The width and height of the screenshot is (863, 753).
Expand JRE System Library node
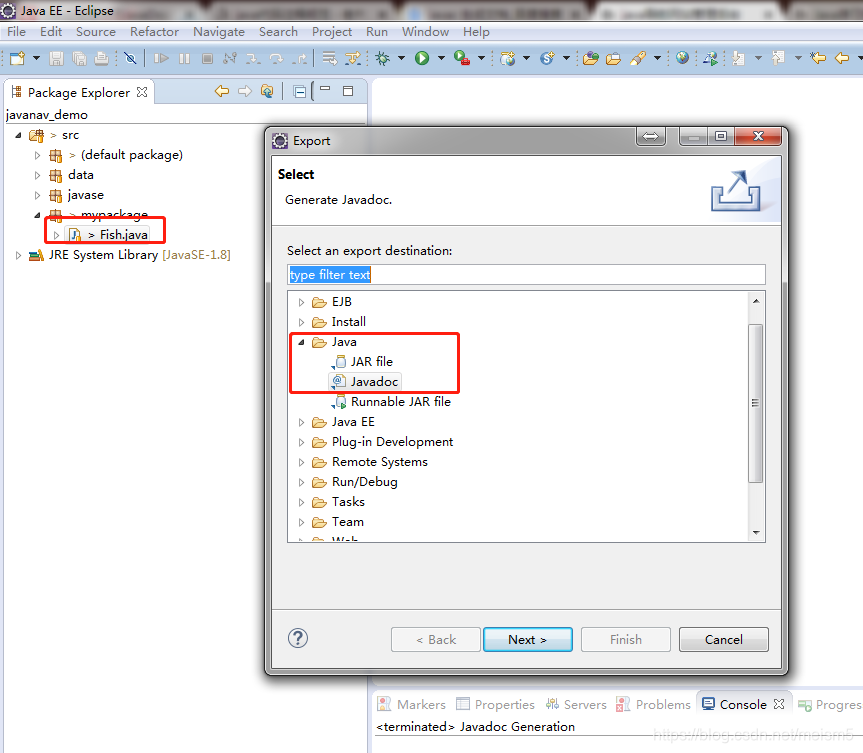[x=18, y=255]
